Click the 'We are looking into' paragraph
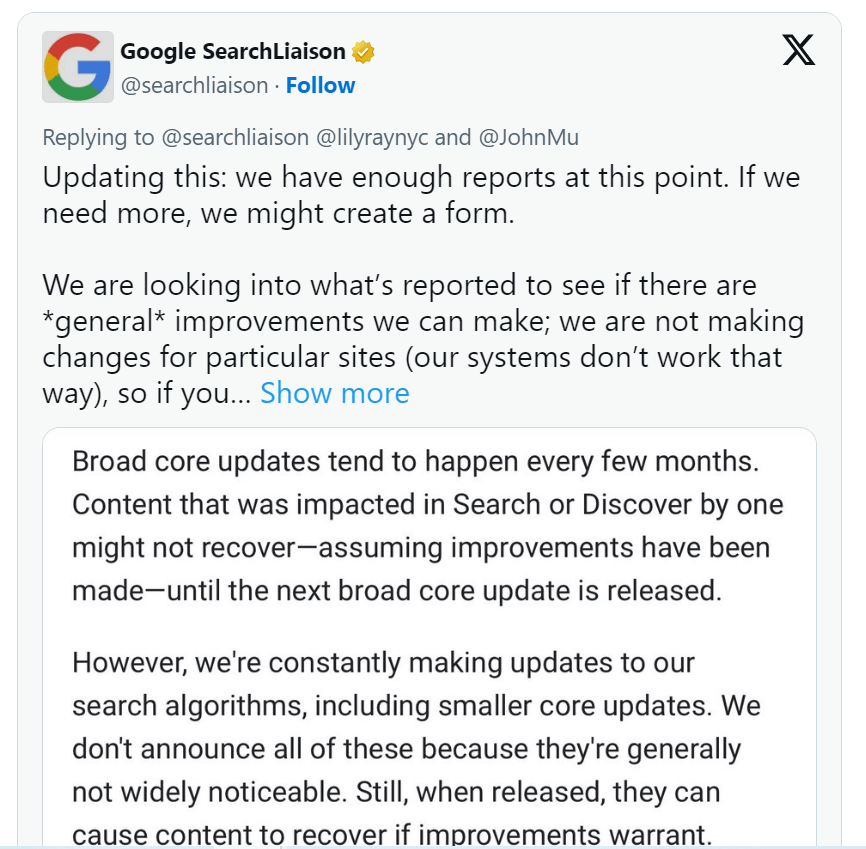This screenshot has width=866, height=849. [423, 339]
